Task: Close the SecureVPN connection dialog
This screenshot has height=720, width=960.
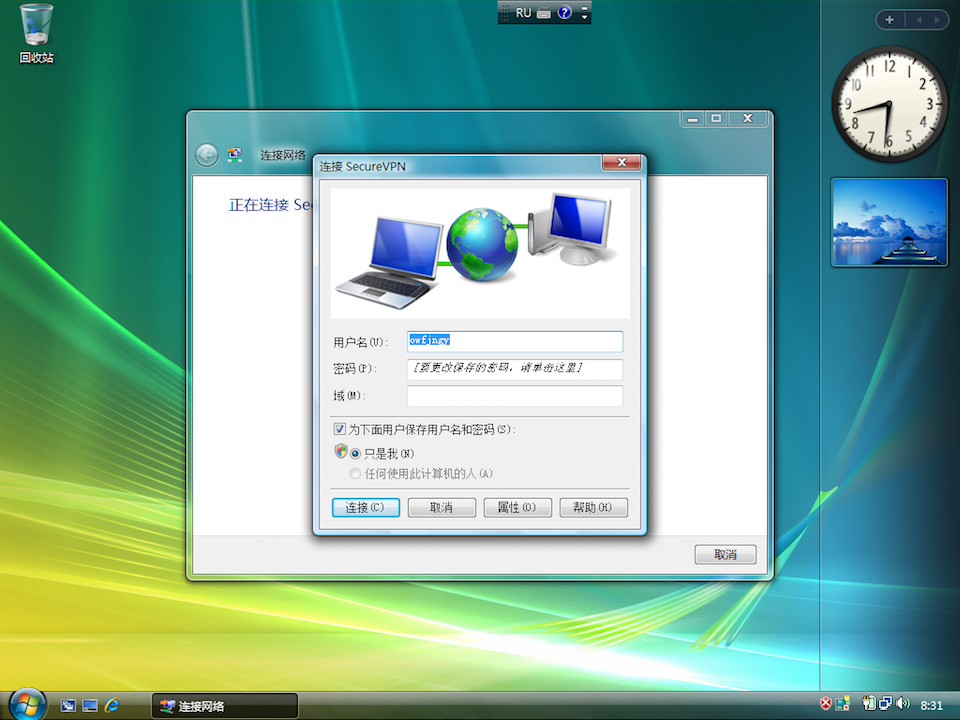Action: pos(621,162)
